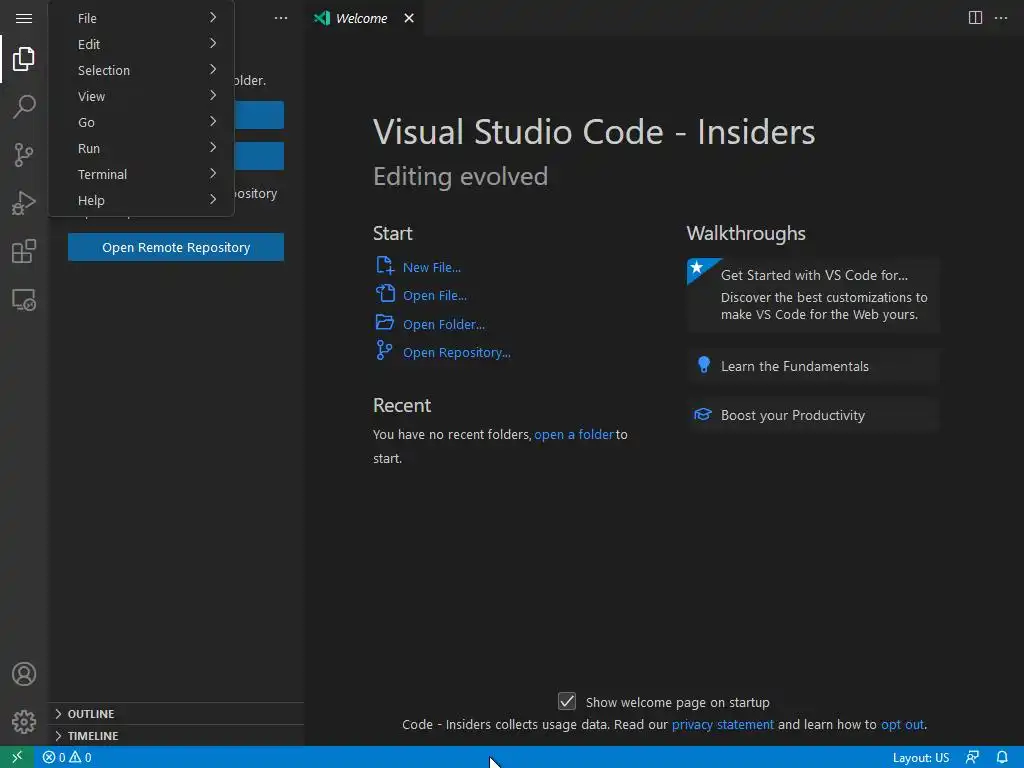The width and height of the screenshot is (1024, 768).
Task: Expand the Outline section
Action: point(90,714)
